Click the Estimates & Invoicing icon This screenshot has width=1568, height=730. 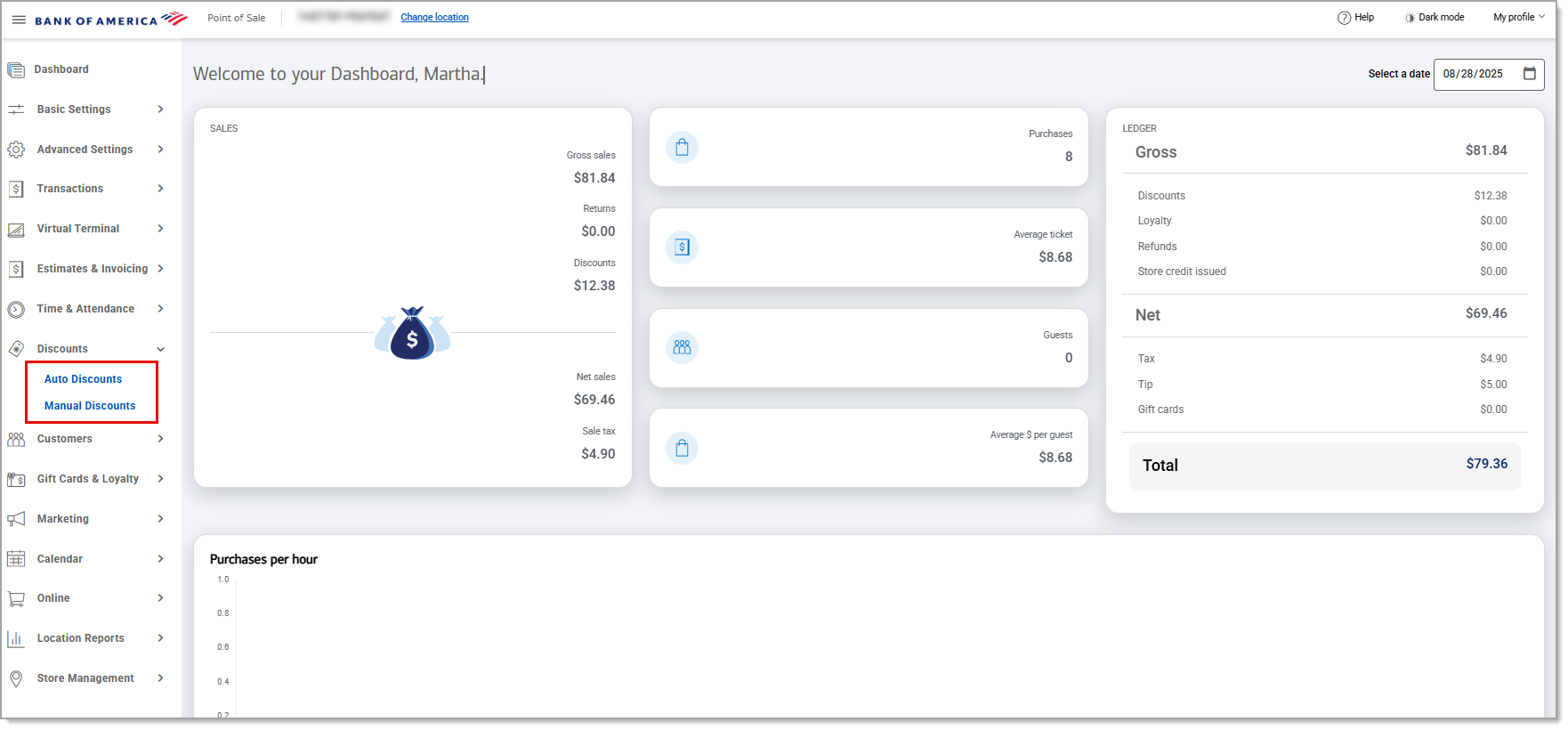(x=16, y=269)
